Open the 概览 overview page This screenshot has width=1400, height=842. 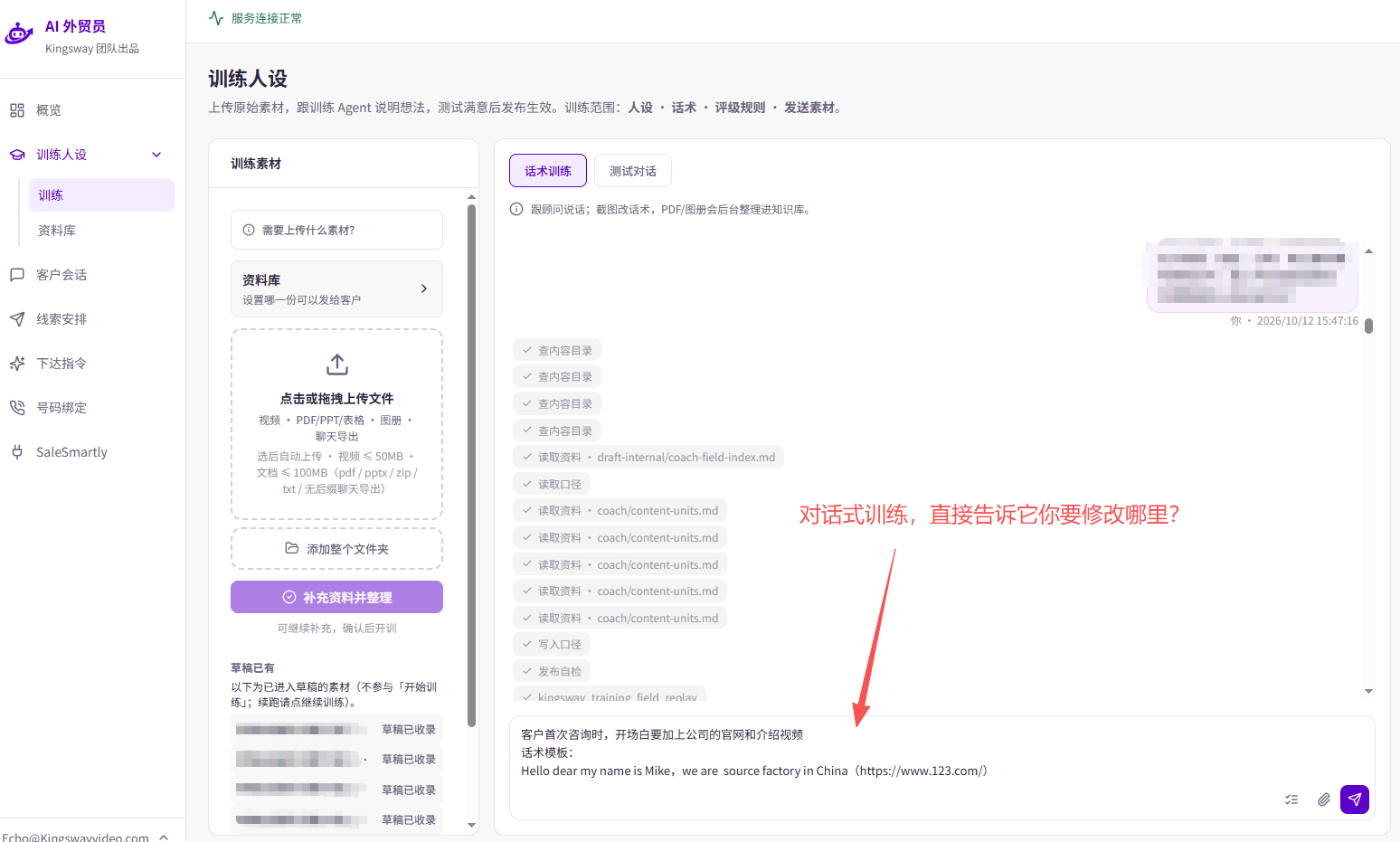tap(48, 110)
